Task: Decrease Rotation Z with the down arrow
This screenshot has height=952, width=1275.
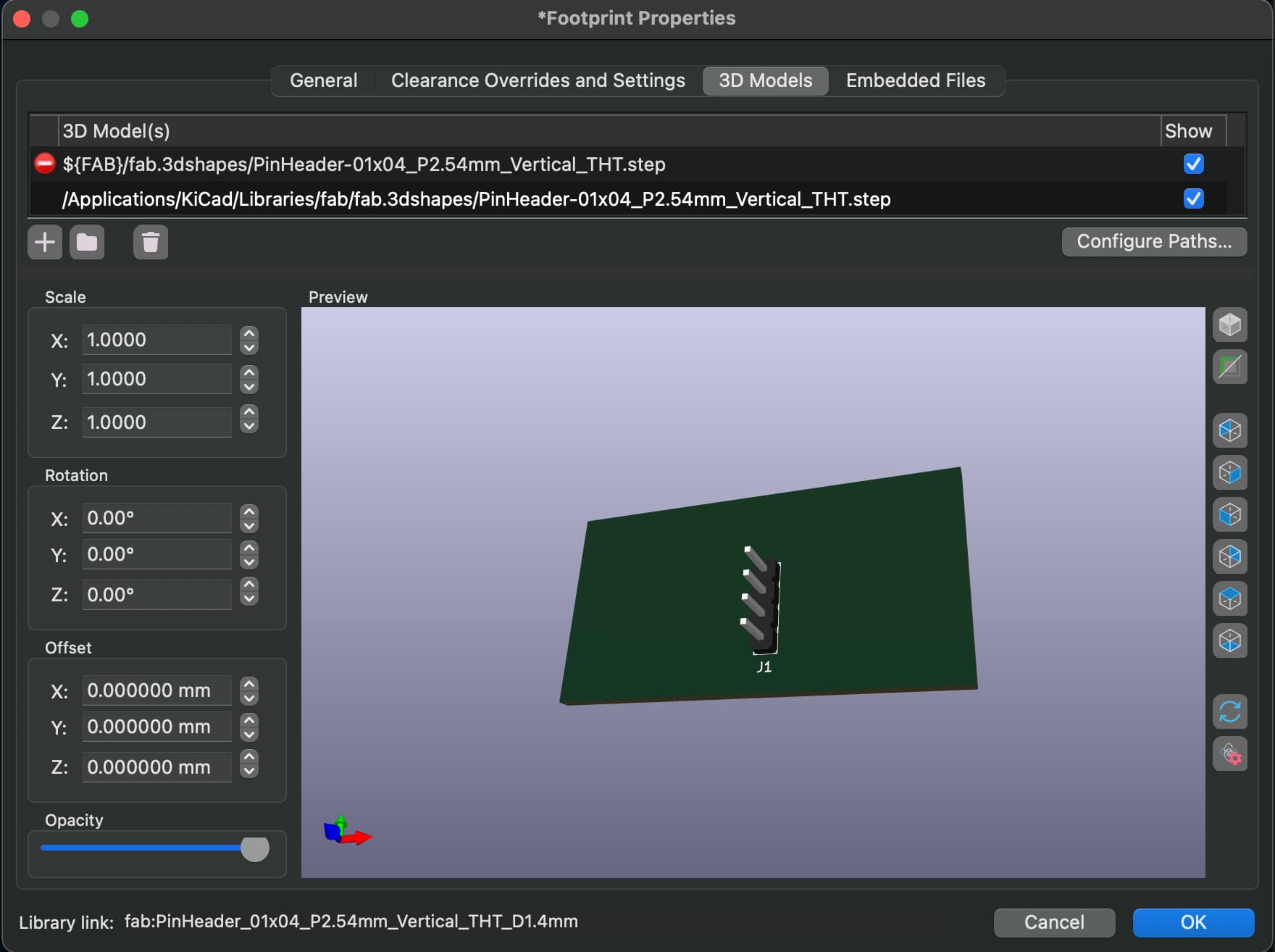Action: 249,600
